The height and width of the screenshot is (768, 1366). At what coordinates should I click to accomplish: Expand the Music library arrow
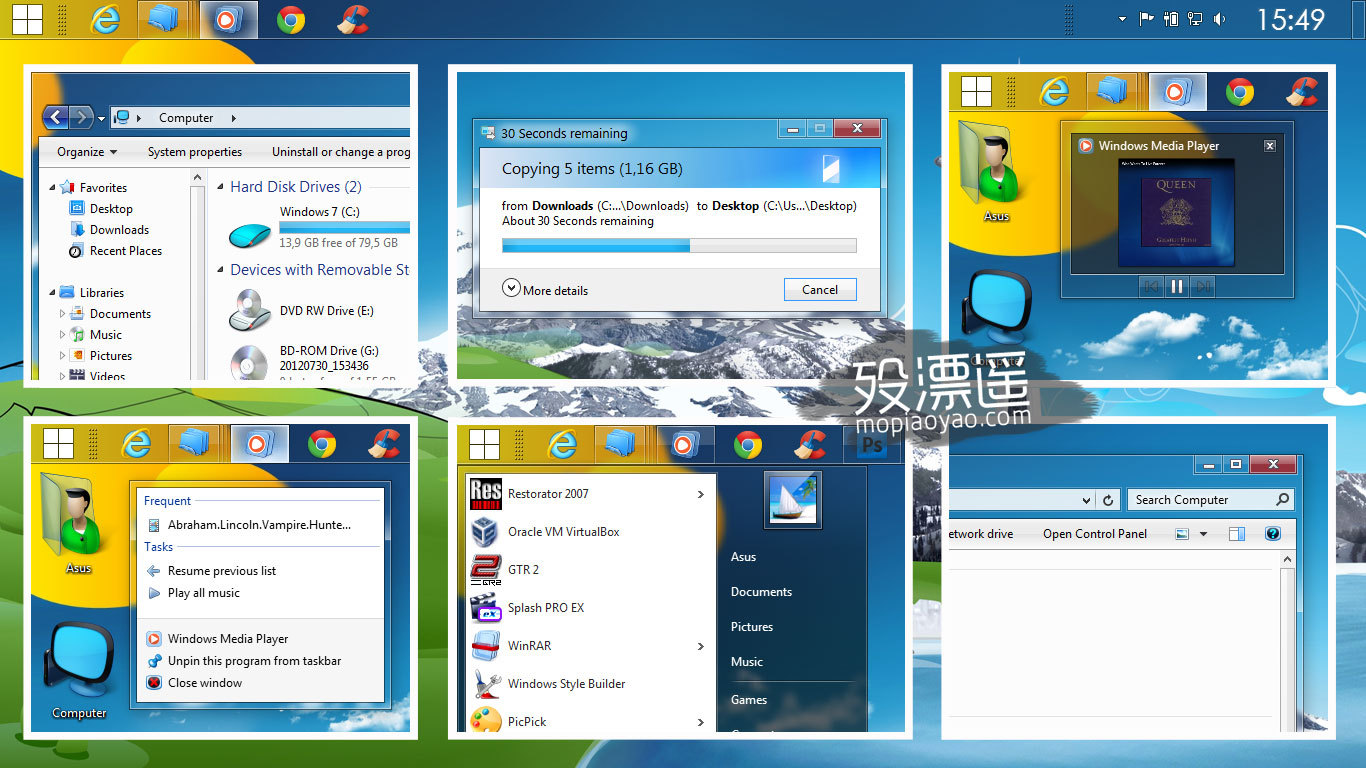click(x=63, y=335)
